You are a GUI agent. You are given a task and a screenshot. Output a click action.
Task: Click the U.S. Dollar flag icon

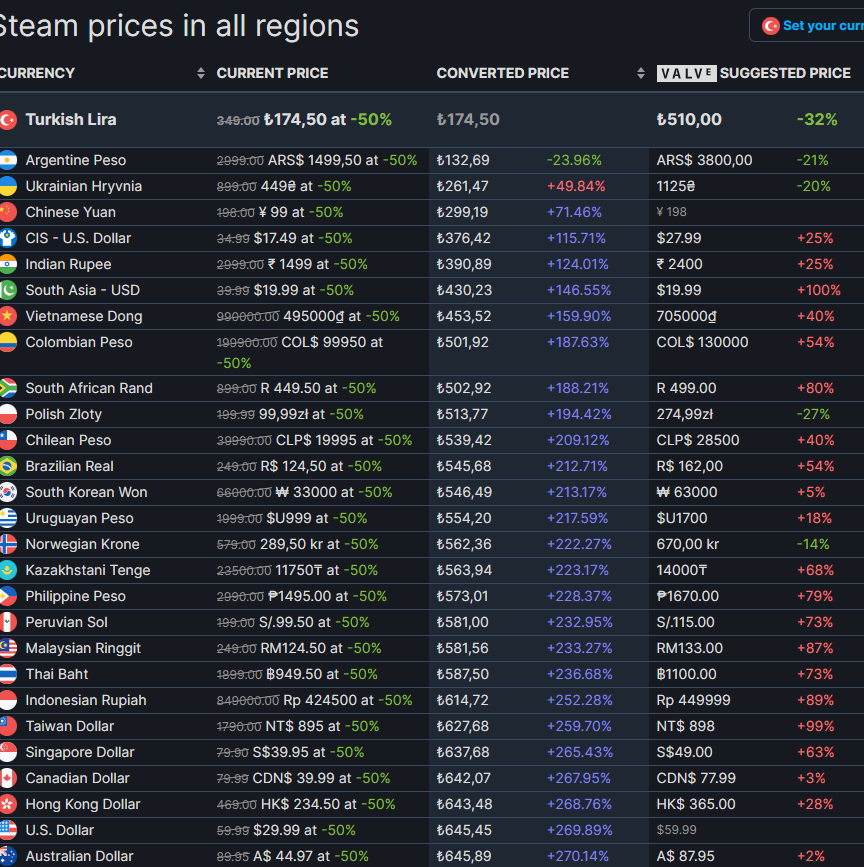8,830
